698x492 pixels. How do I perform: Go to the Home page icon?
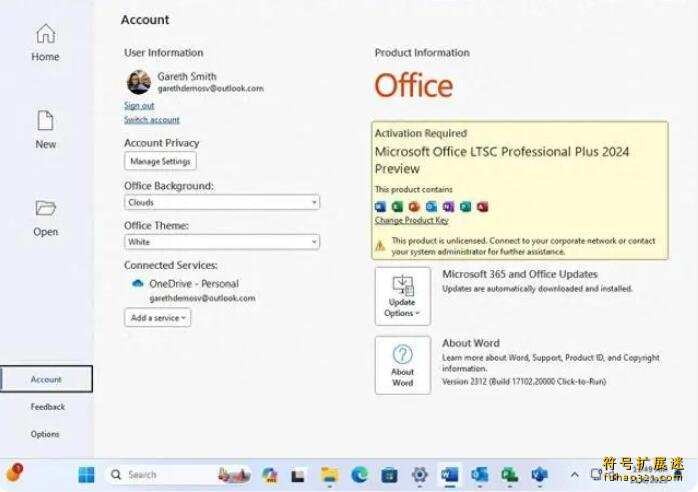45,34
